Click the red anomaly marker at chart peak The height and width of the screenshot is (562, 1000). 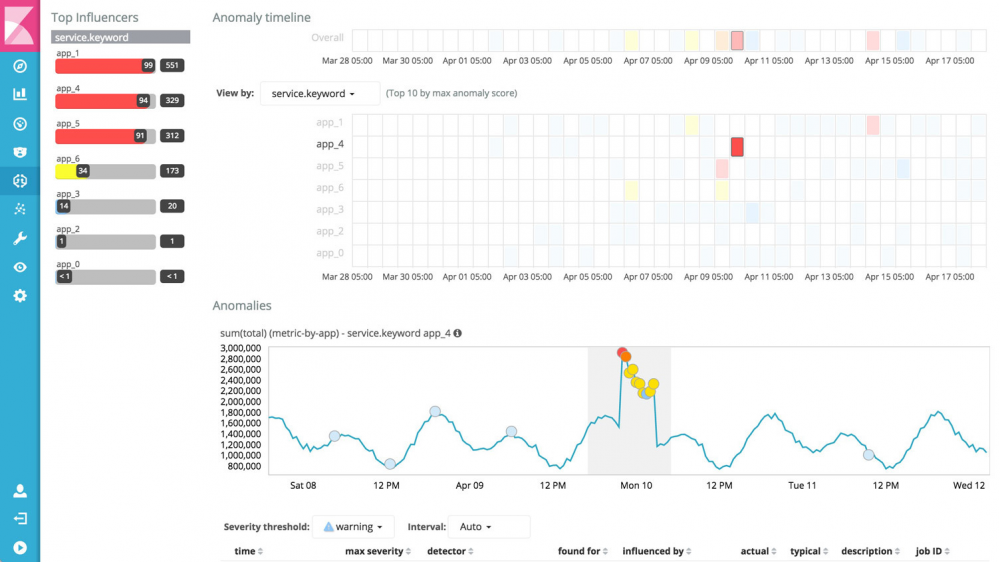pyautogui.click(x=623, y=353)
